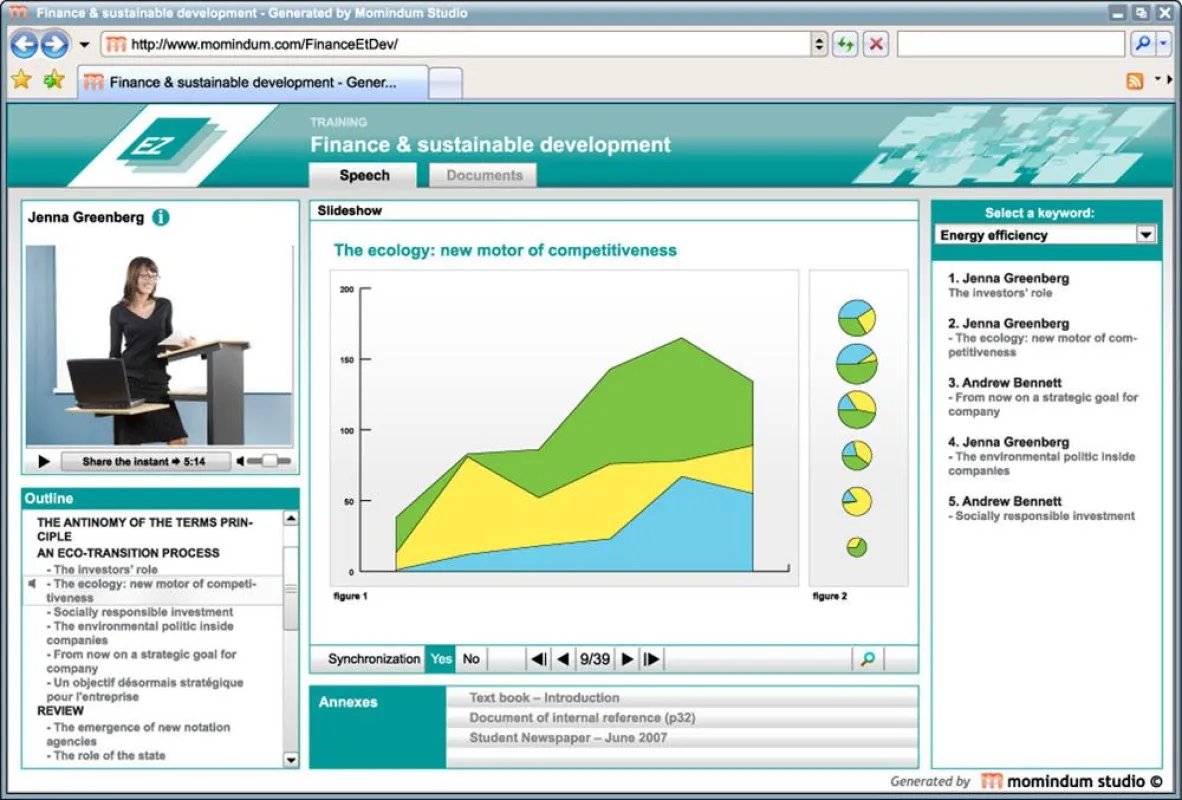Open browser history dropdown arrow
The image size is (1182, 800).
pyautogui.click(x=84, y=44)
